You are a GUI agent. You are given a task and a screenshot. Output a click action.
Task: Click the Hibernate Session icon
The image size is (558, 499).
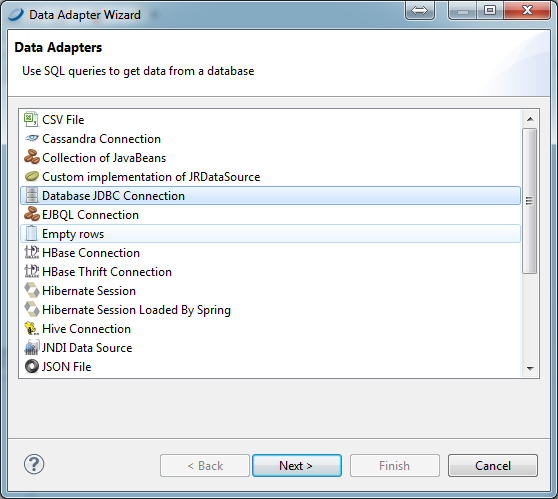pos(32,290)
